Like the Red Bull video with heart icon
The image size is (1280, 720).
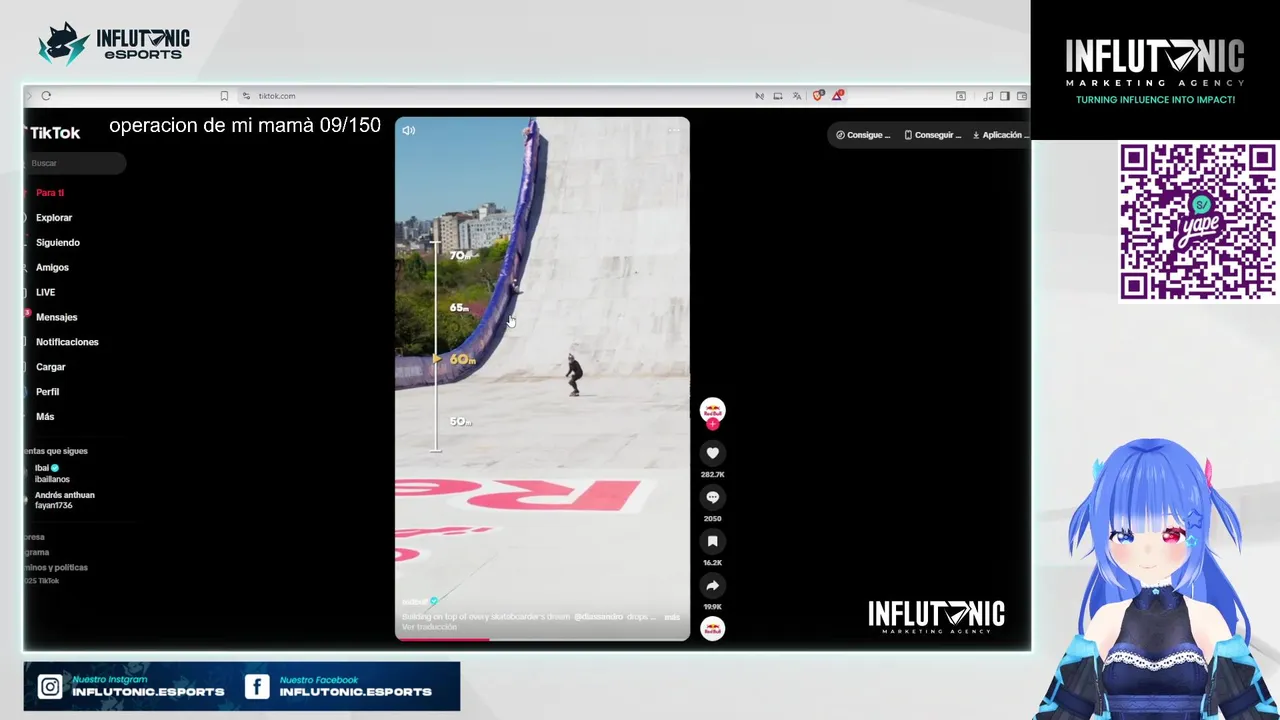(x=712, y=453)
